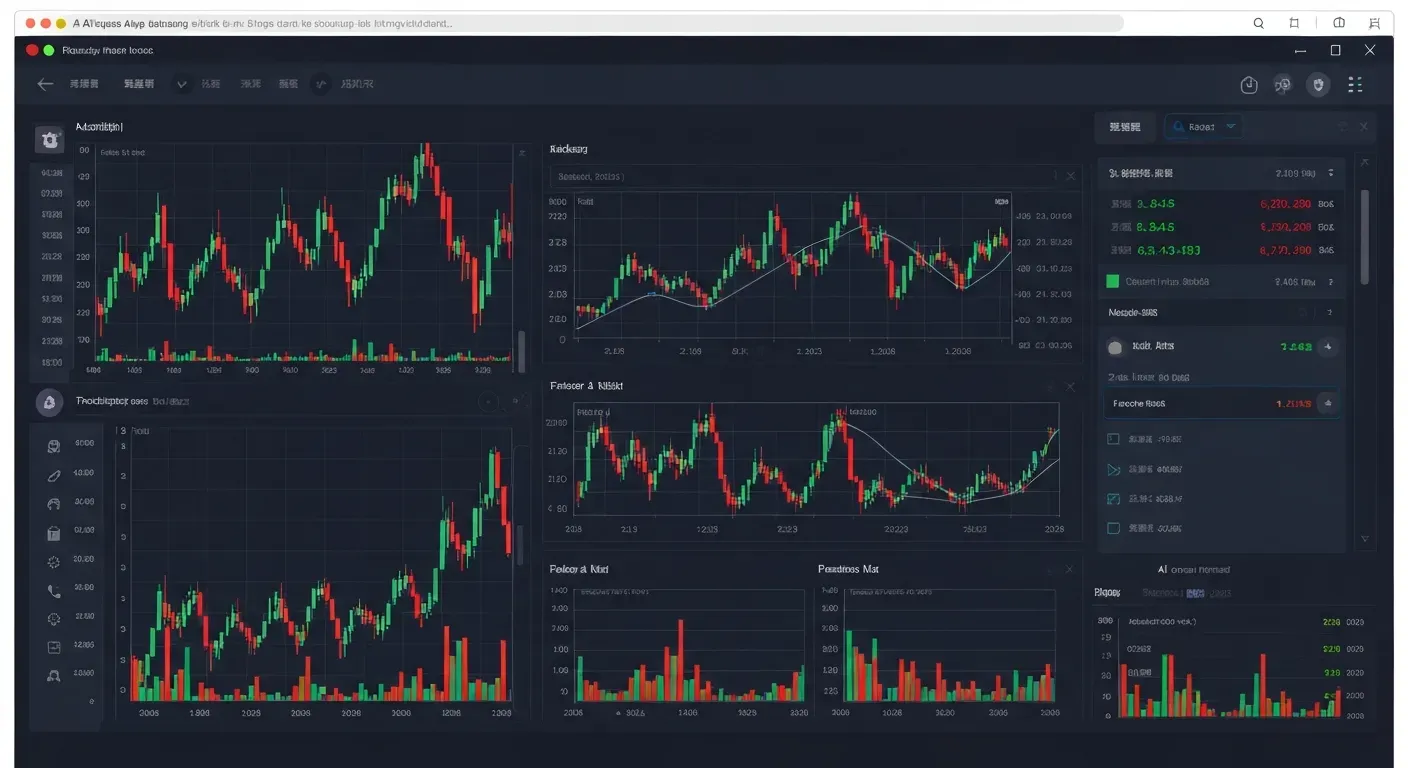Expand the chevron dropdown in the top toolbar
This screenshot has height=768, width=1408.
pos(182,85)
